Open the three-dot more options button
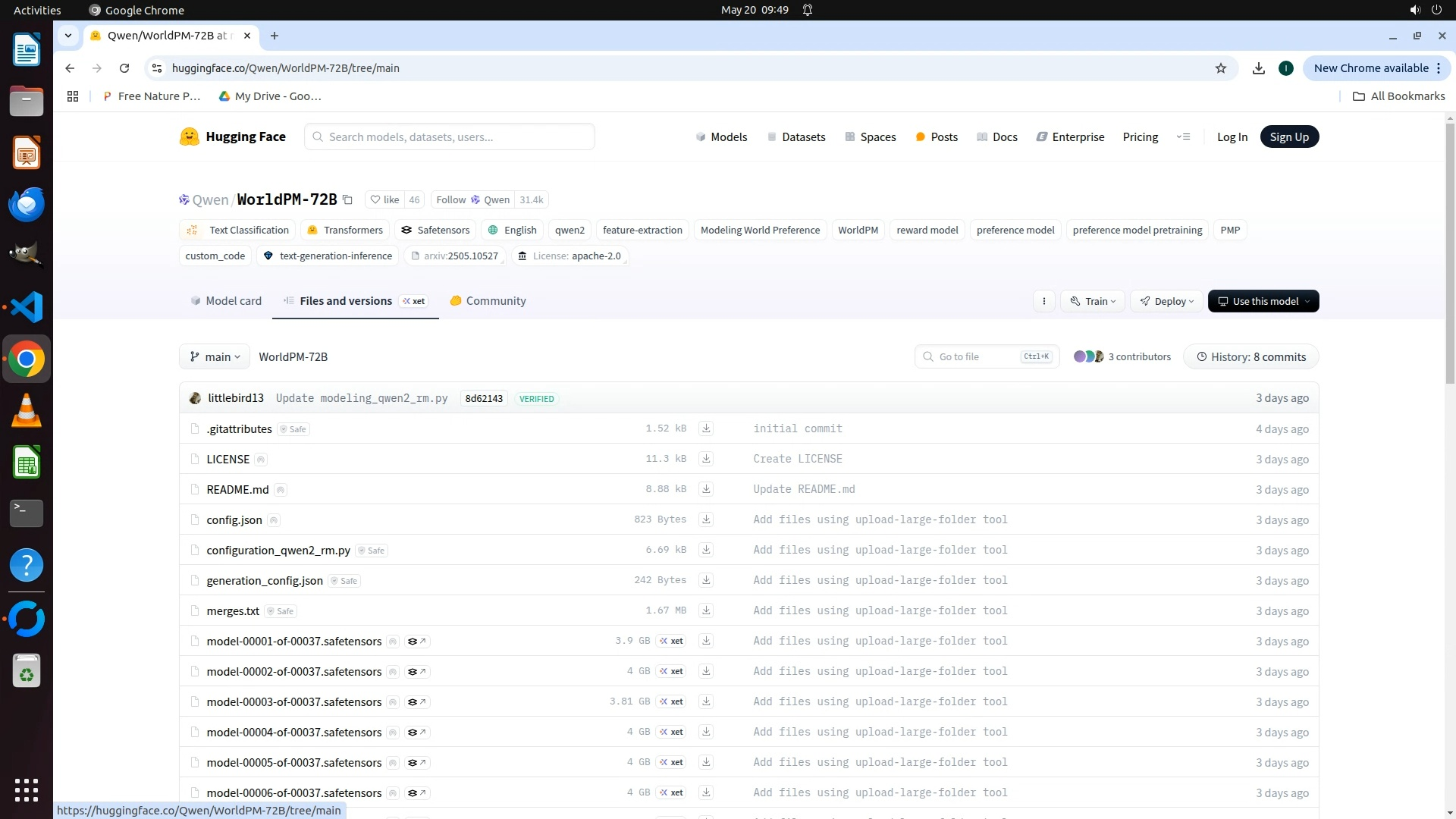This screenshot has height=819, width=1456. (1044, 301)
